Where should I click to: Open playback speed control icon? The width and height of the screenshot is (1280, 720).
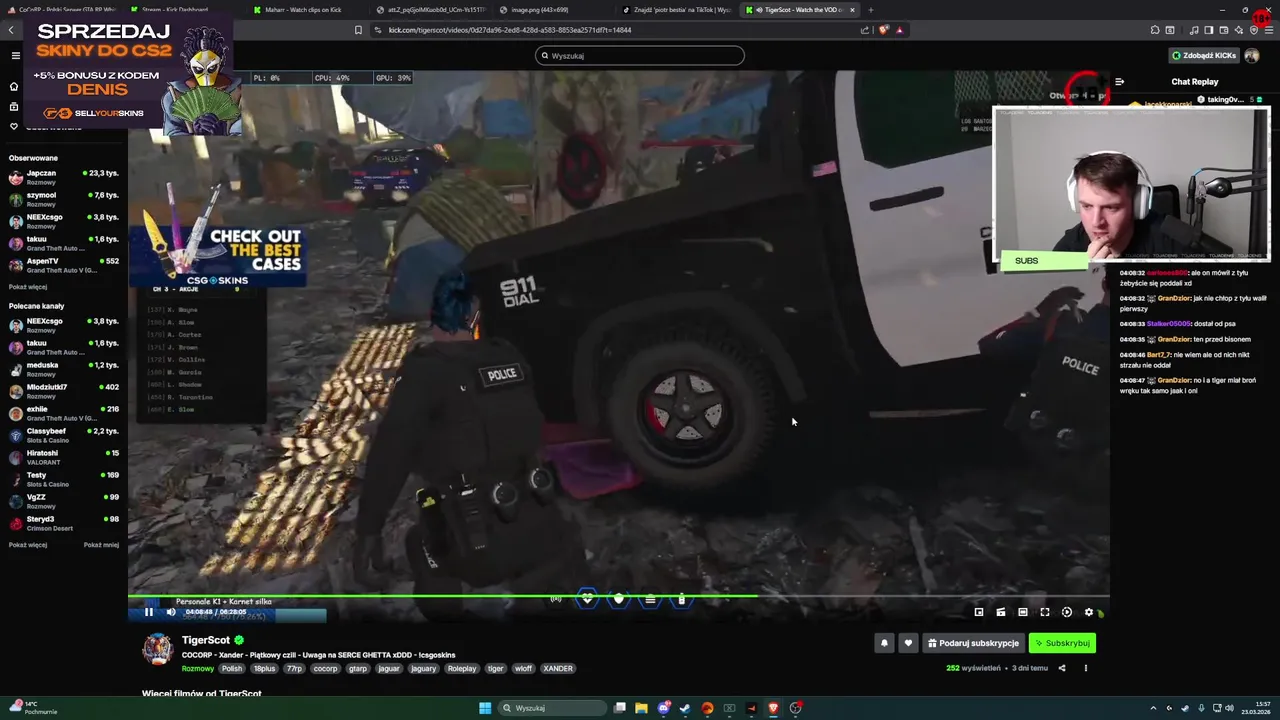tap(1067, 612)
